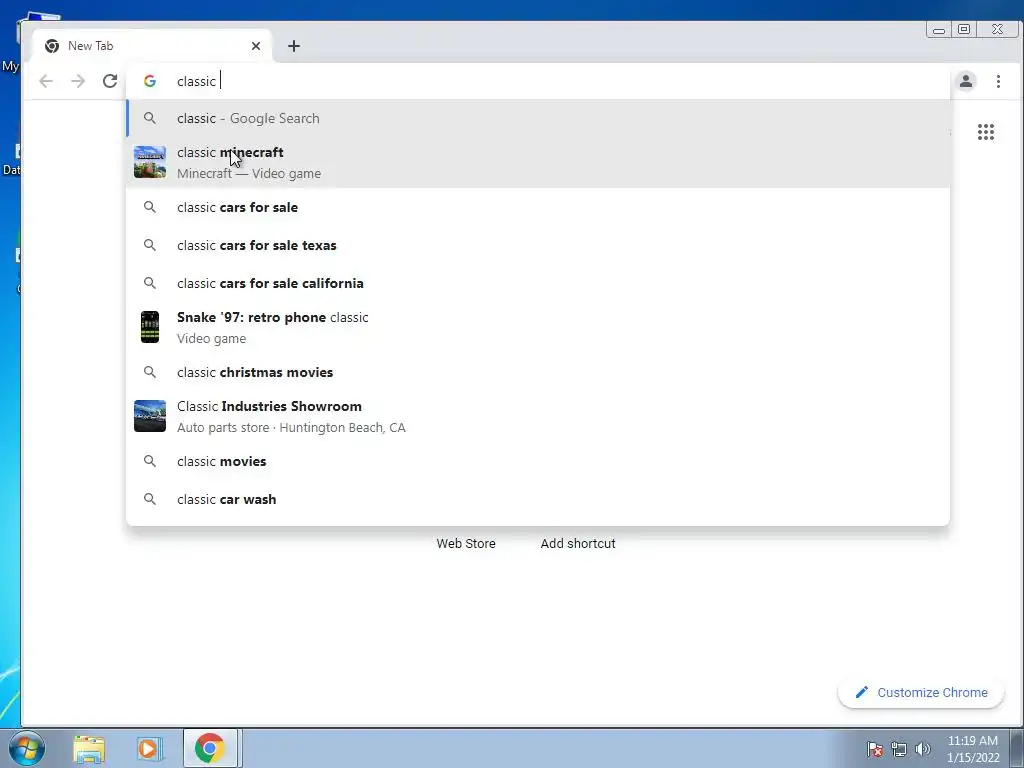The width and height of the screenshot is (1024, 768).
Task: Open a new tab with plus button
Action: pos(294,46)
